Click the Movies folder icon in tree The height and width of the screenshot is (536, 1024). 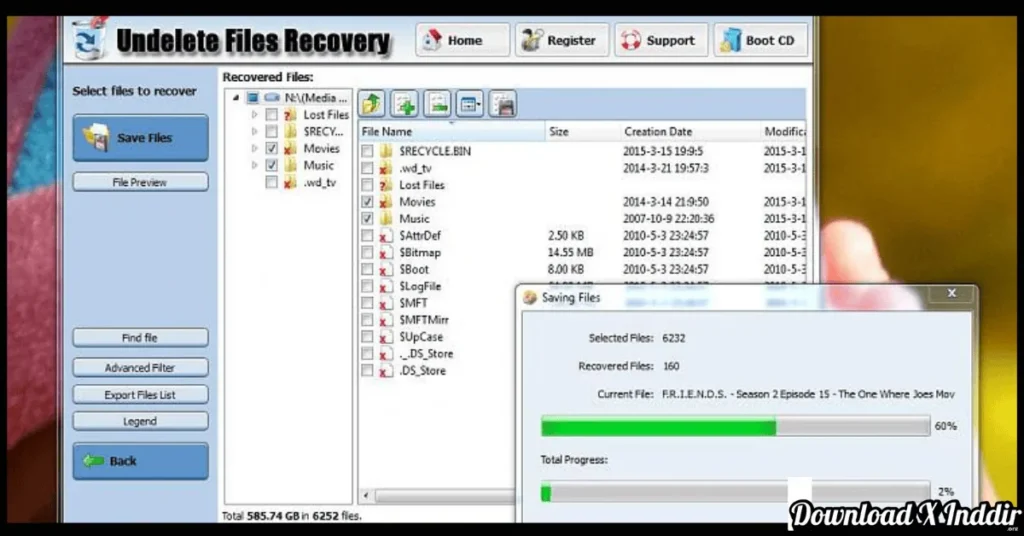point(290,149)
